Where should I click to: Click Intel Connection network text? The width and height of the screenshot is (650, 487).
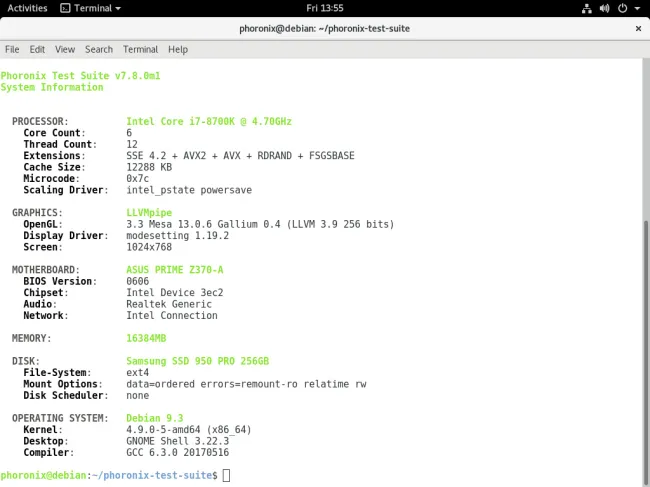point(172,315)
